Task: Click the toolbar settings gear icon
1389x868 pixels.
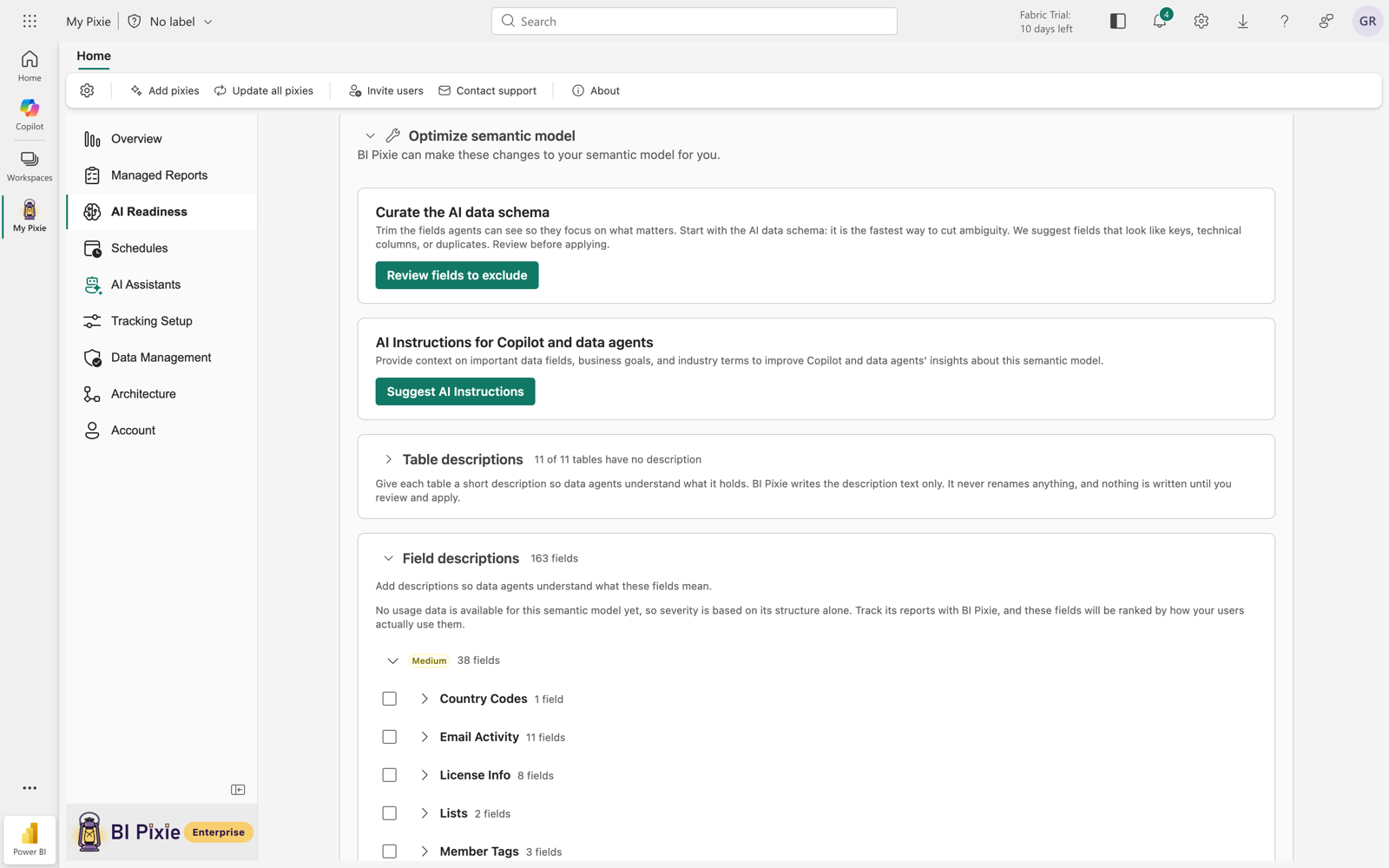Action: click(x=87, y=90)
